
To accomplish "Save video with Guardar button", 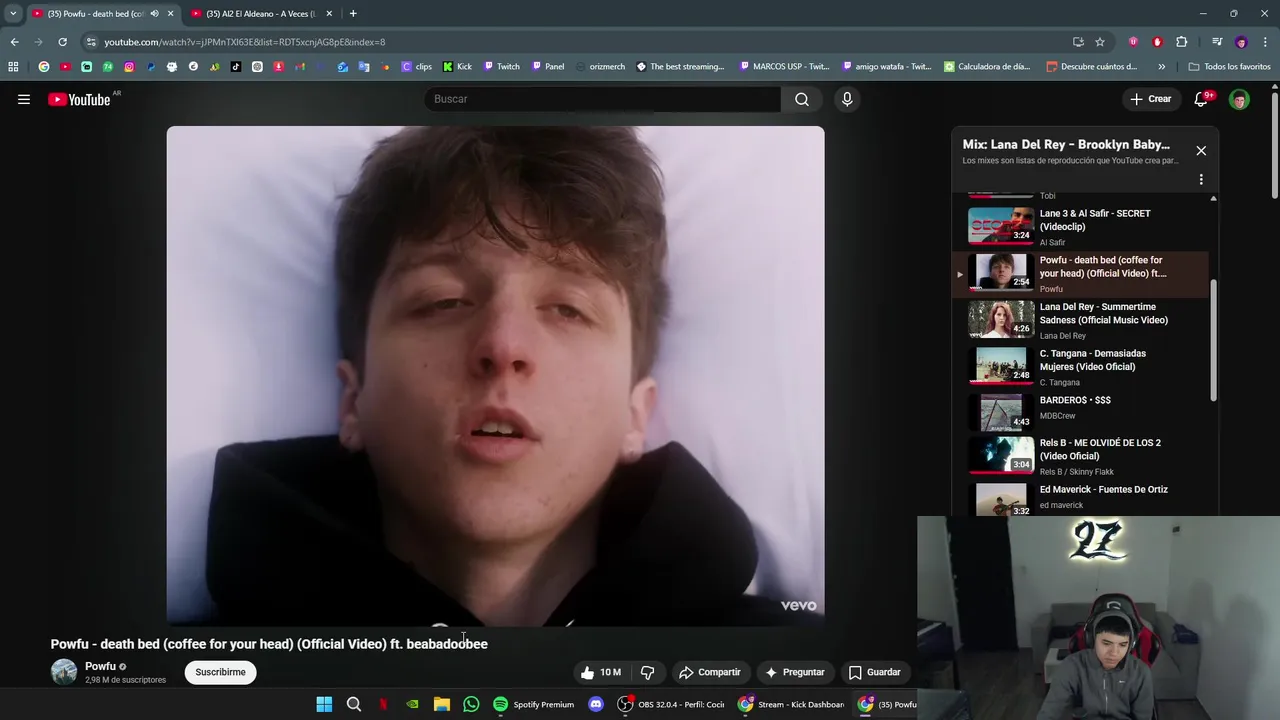I will pos(875,672).
